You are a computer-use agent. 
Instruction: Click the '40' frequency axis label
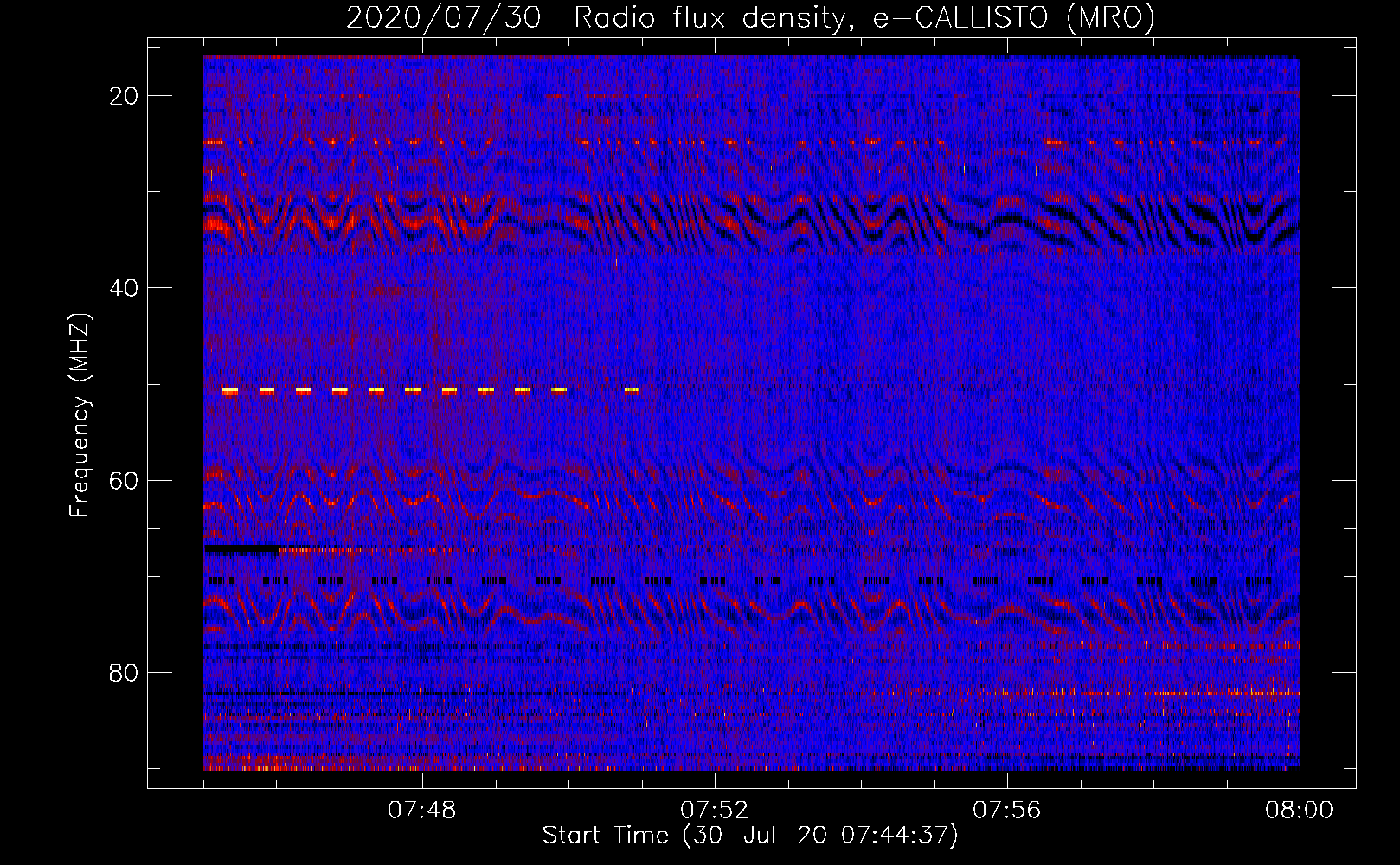(x=124, y=288)
